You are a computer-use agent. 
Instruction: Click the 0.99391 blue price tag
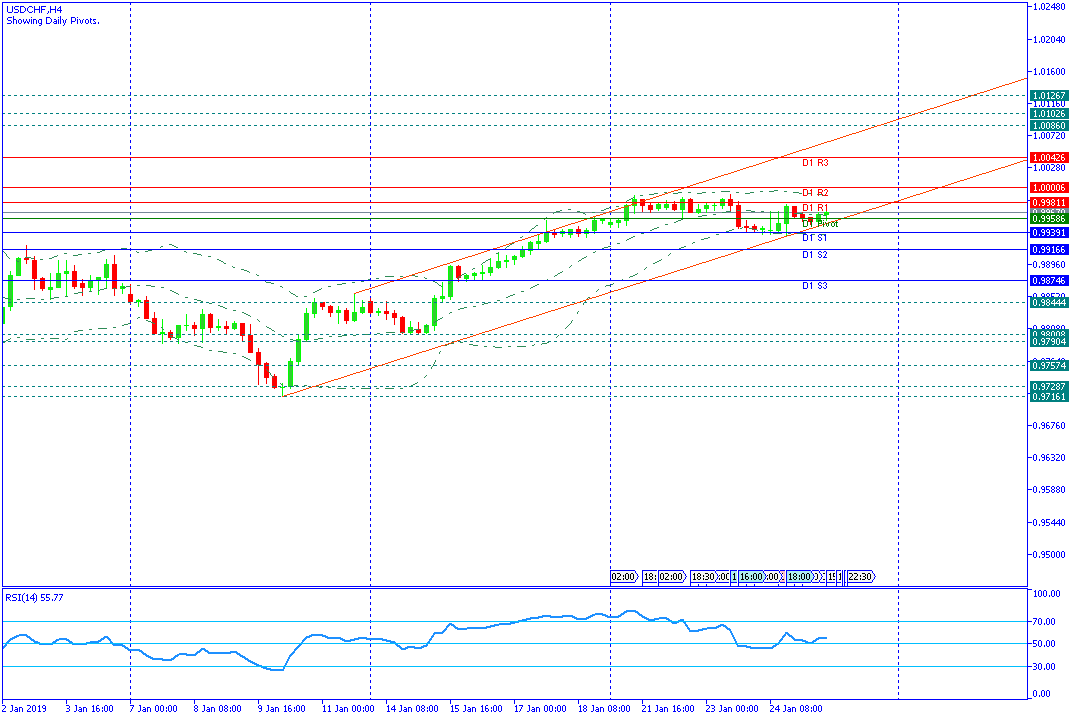(1048, 233)
